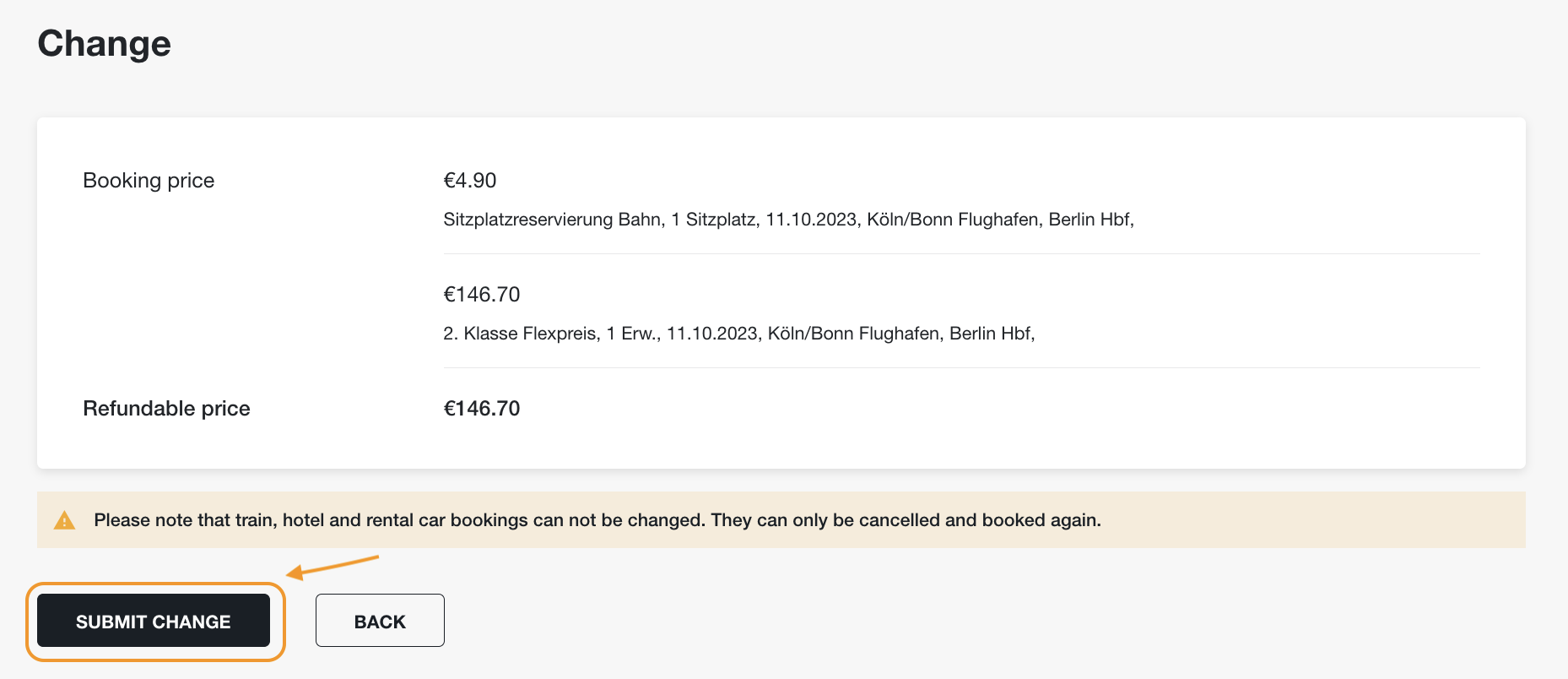Click the orange warning triangle icon
This screenshot has height=679, width=1568.
click(64, 520)
